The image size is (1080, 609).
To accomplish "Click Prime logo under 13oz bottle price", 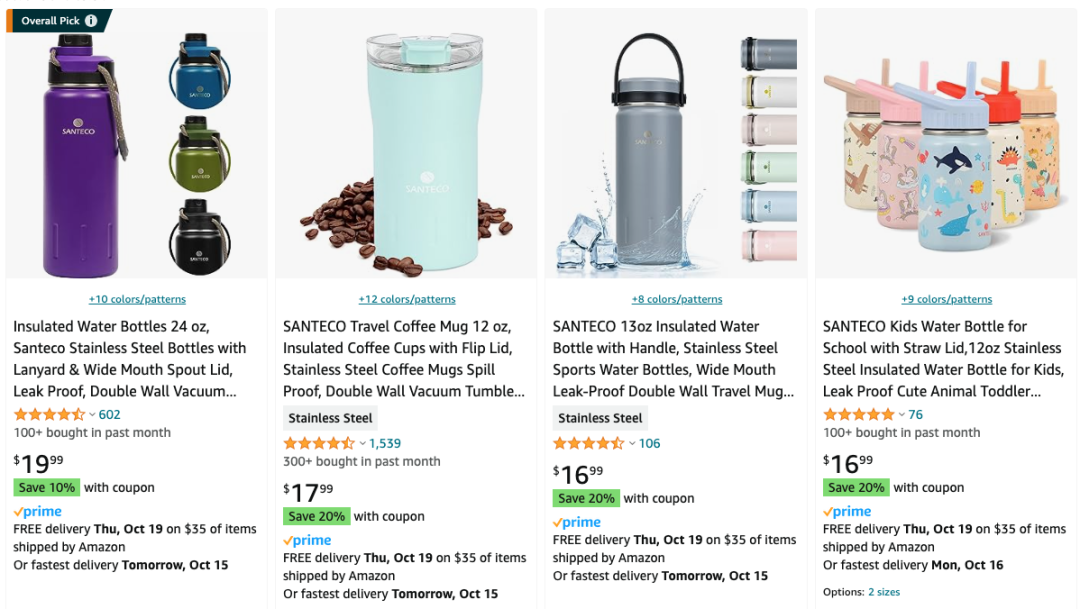I will (577, 522).
